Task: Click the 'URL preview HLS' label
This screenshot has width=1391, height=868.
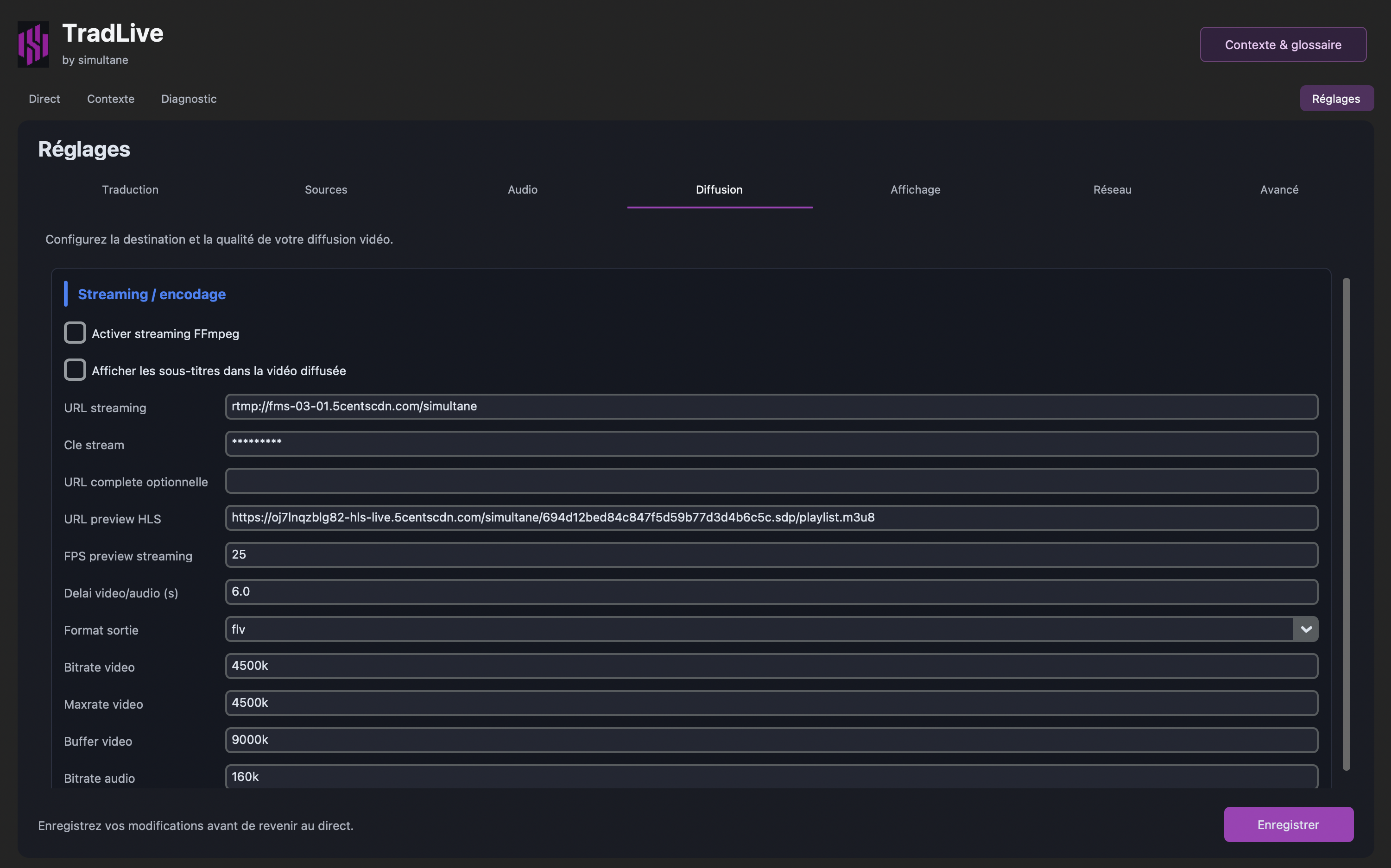Action: 113,519
